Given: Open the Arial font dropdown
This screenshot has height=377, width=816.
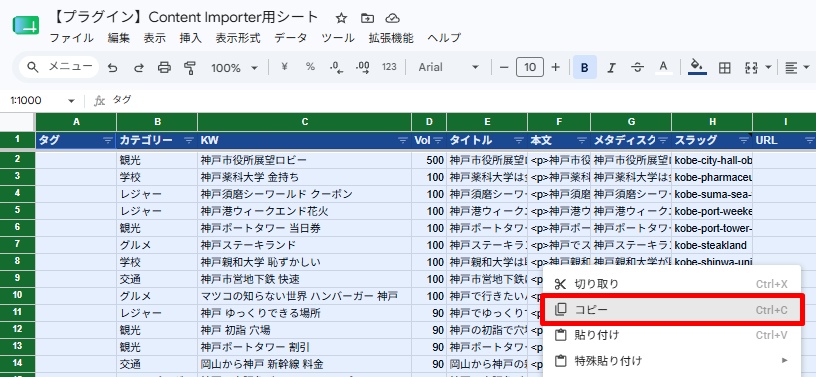Looking at the screenshot, I should pyautogui.click(x=449, y=67).
